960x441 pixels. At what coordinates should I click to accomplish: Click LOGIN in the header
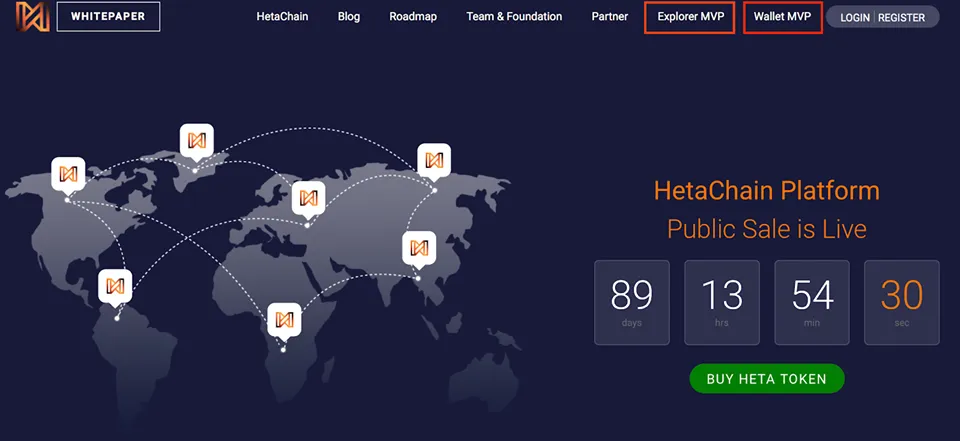pyautogui.click(x=855, y=17)
